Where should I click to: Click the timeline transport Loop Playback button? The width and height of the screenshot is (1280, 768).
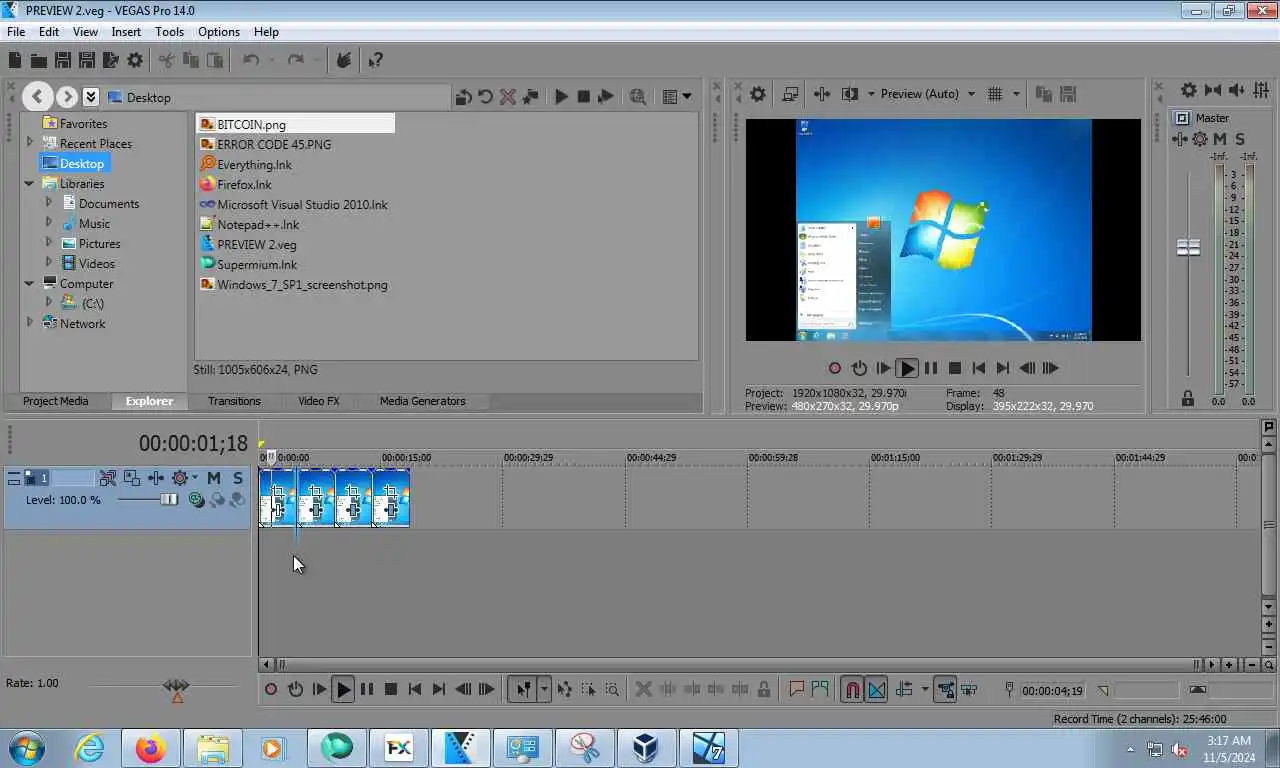295,689
